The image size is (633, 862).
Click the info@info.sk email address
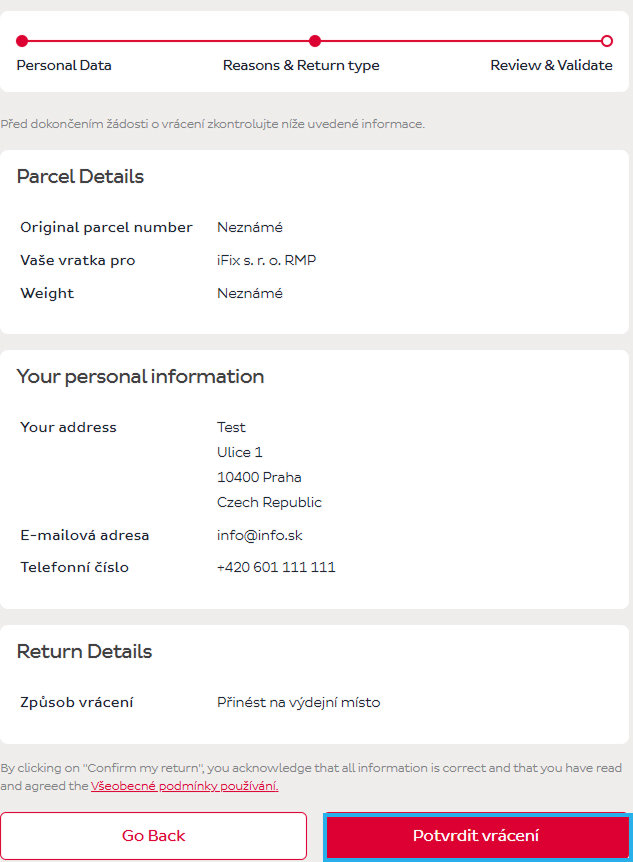259,535
